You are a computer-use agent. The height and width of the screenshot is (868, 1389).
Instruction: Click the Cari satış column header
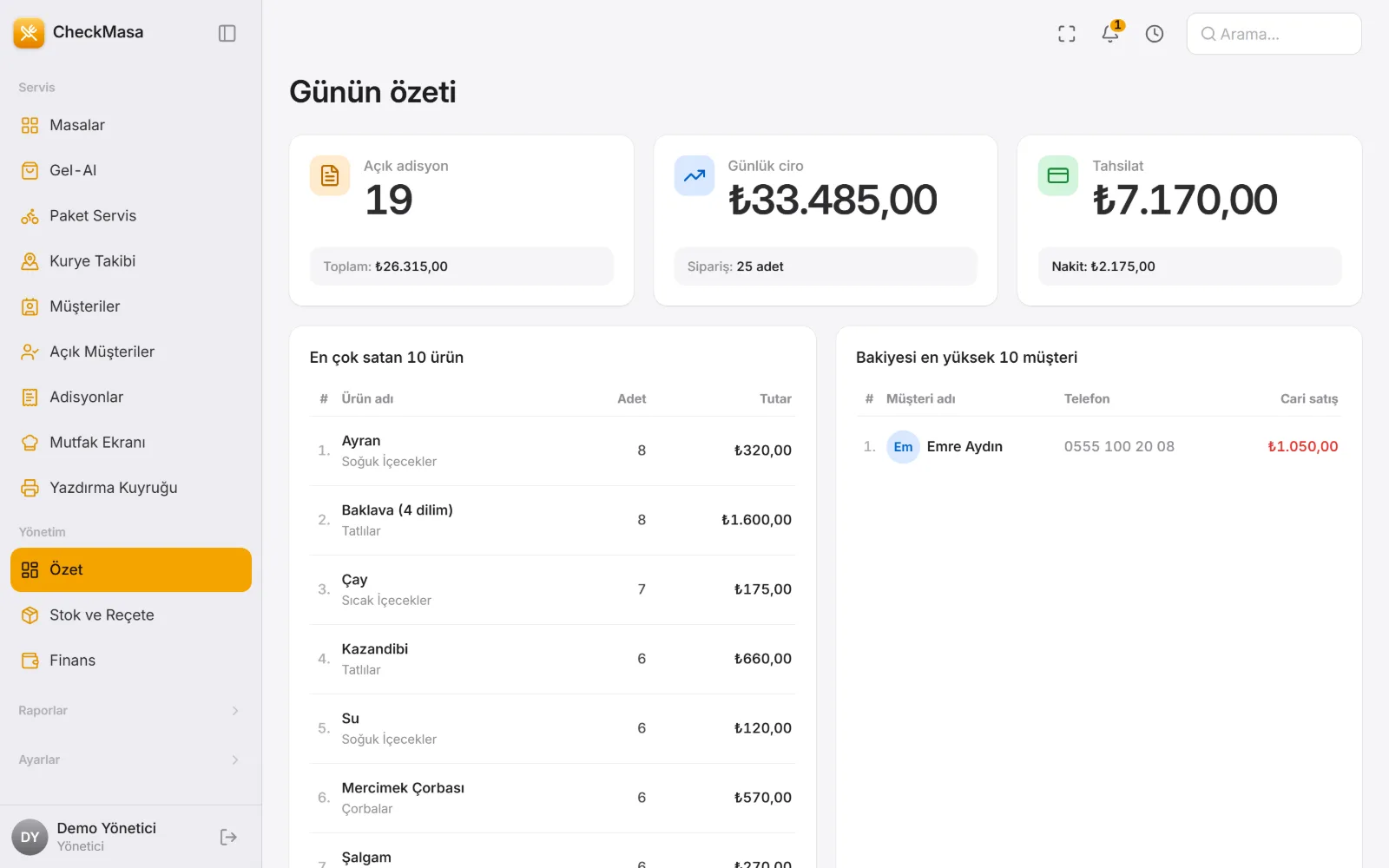1309,398
